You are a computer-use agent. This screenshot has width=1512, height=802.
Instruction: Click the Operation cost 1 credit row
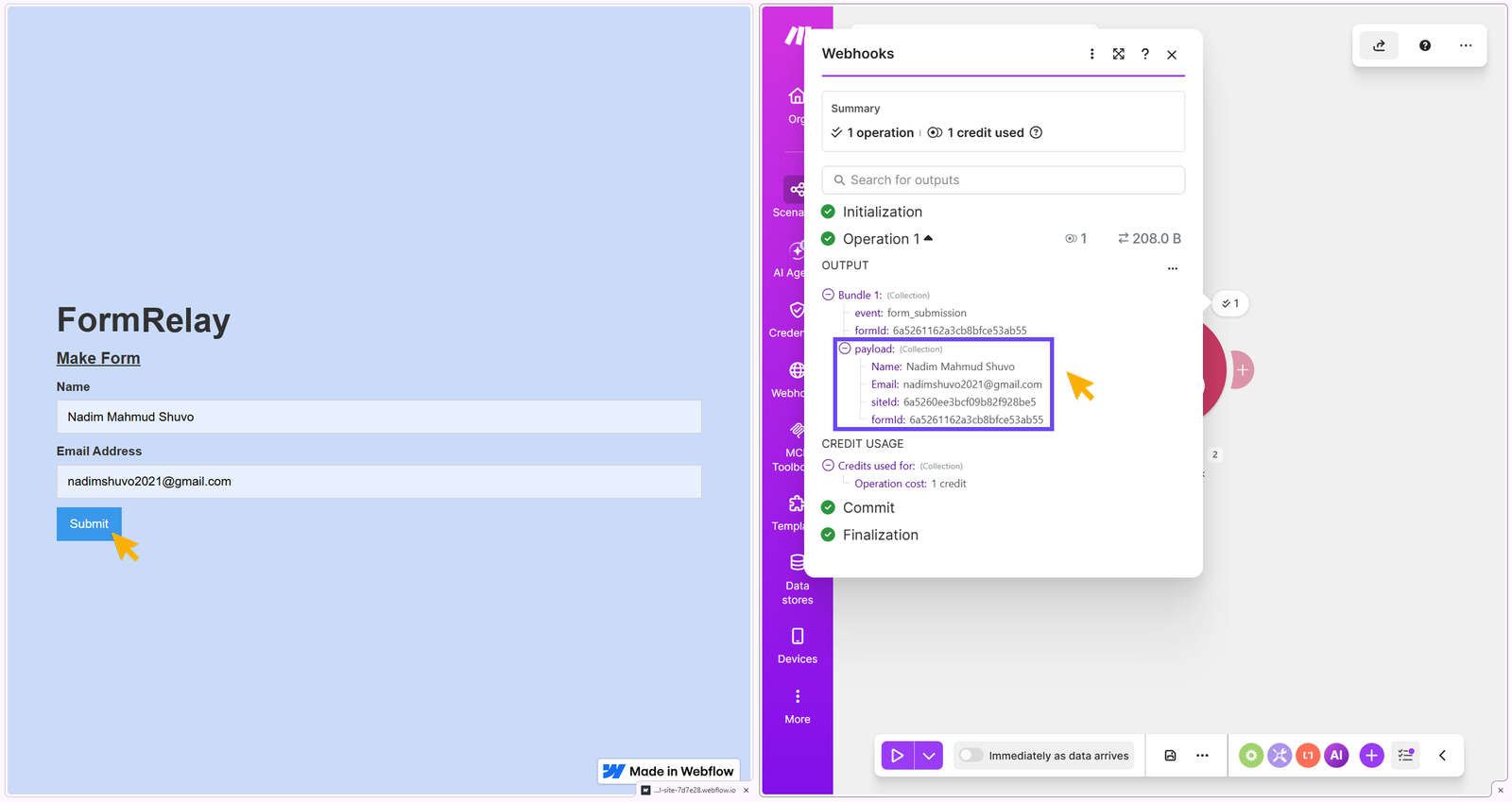point(910,484)
